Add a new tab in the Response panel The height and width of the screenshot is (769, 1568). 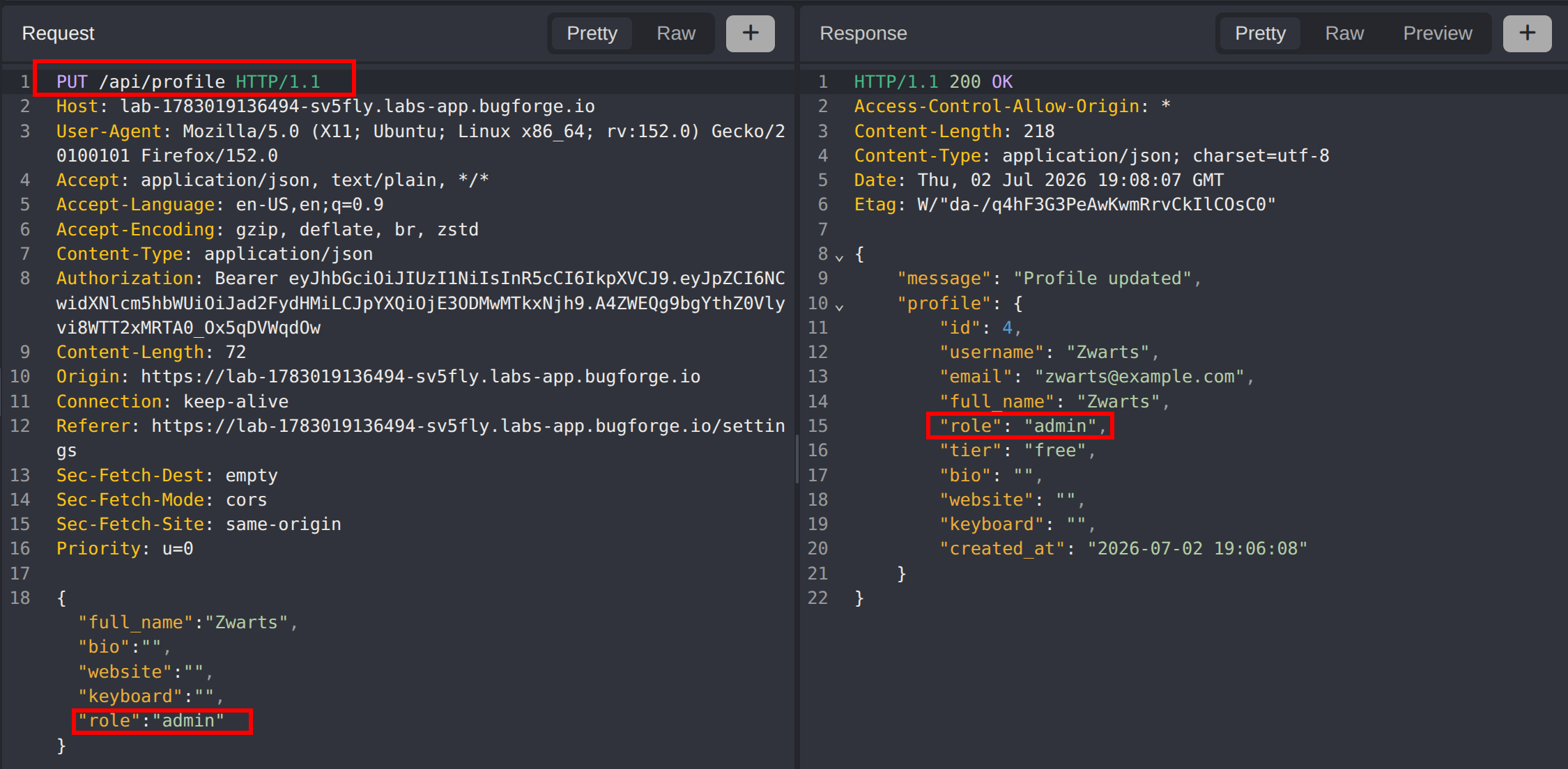[1527, 33]
